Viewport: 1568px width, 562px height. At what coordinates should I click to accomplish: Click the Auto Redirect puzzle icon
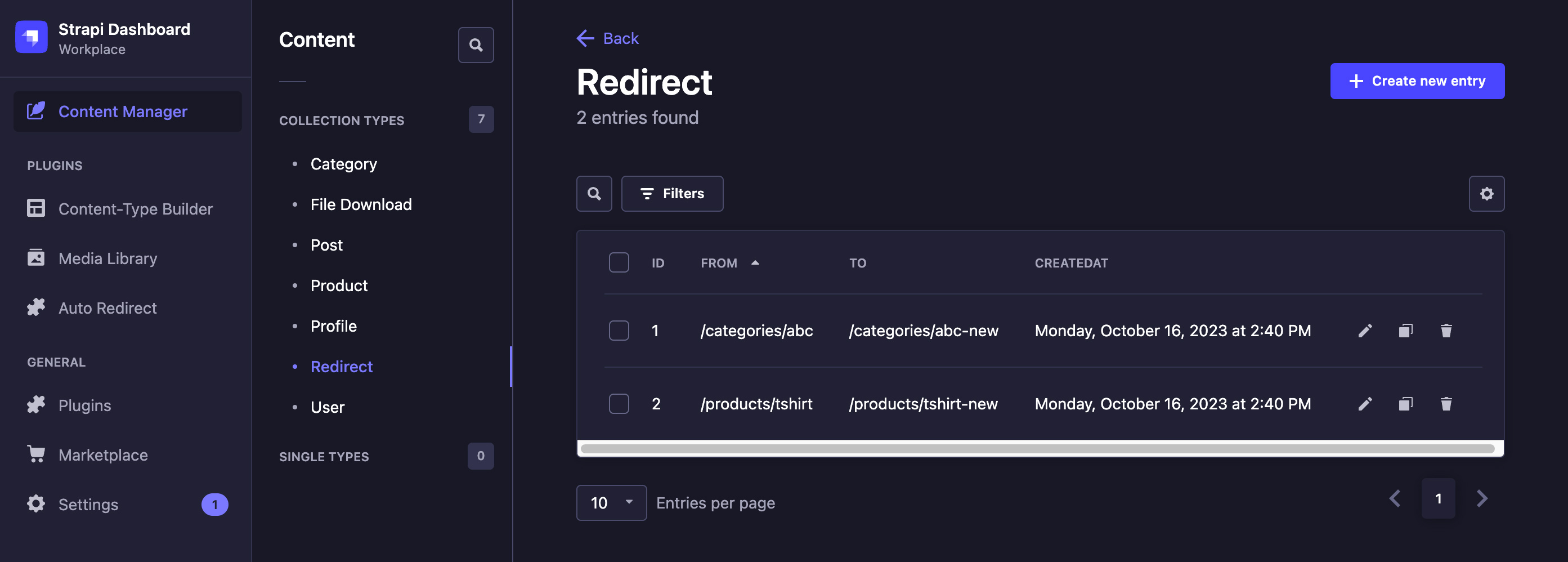pos(36,307)
